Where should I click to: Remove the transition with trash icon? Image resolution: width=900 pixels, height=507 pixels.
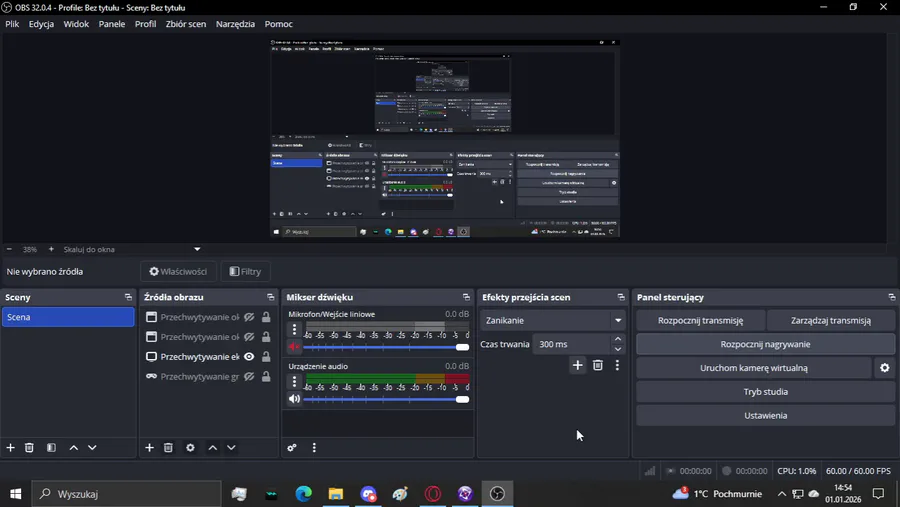pyautogui.click(x=598, y=365)
